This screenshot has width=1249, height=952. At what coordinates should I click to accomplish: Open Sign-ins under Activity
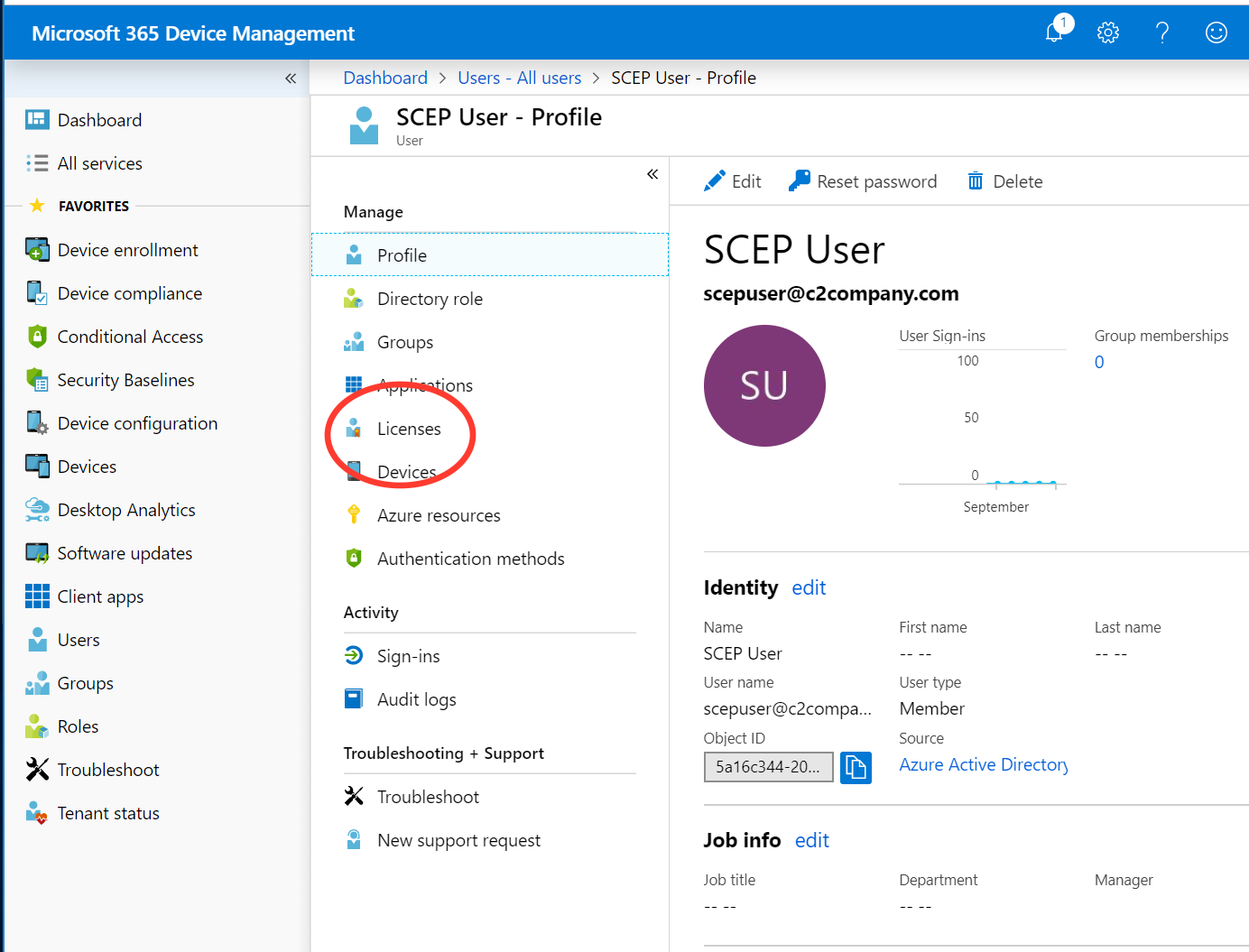click(x=409, y=656)
